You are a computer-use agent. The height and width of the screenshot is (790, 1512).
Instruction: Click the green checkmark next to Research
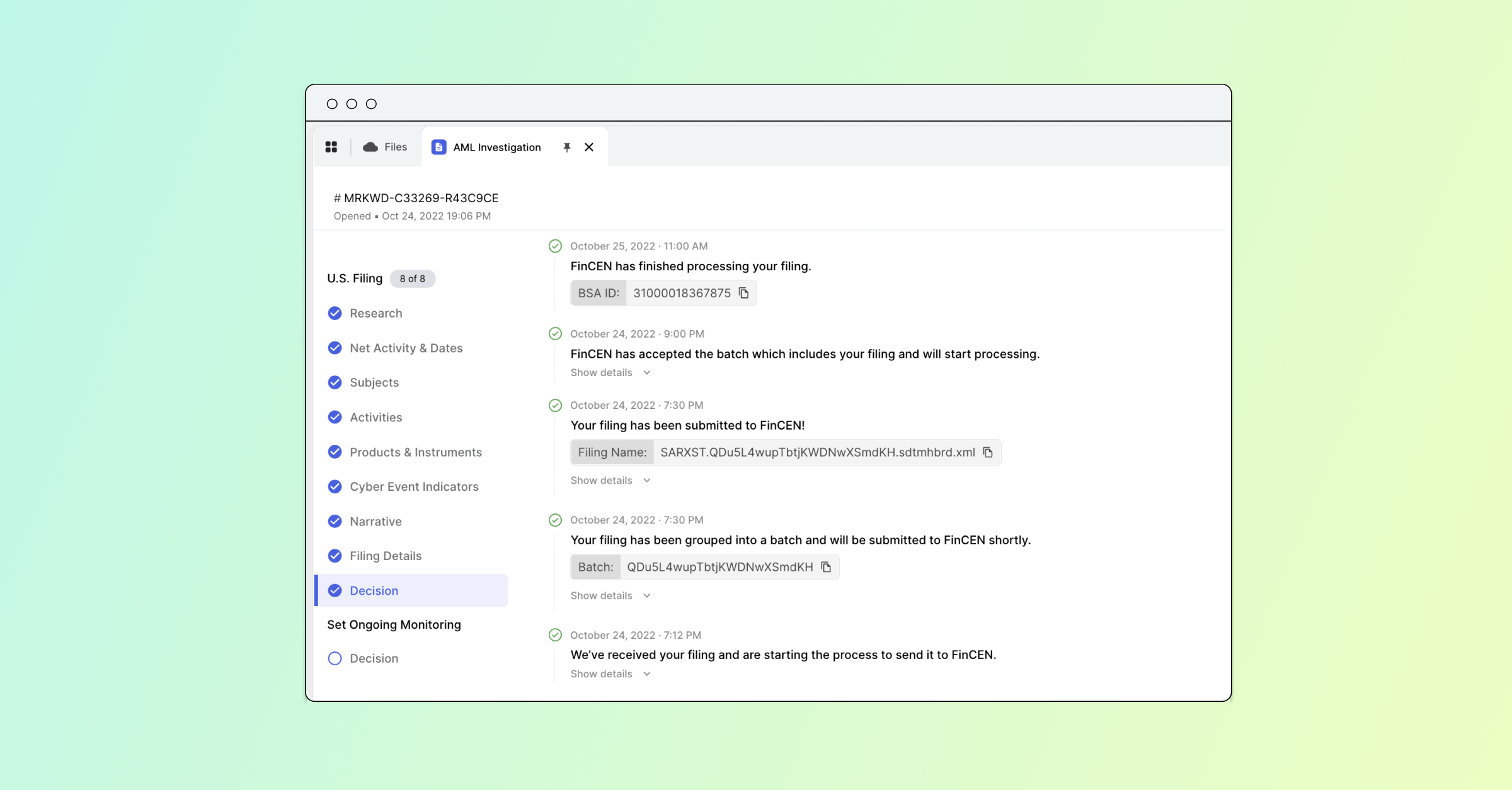(333, 313)
